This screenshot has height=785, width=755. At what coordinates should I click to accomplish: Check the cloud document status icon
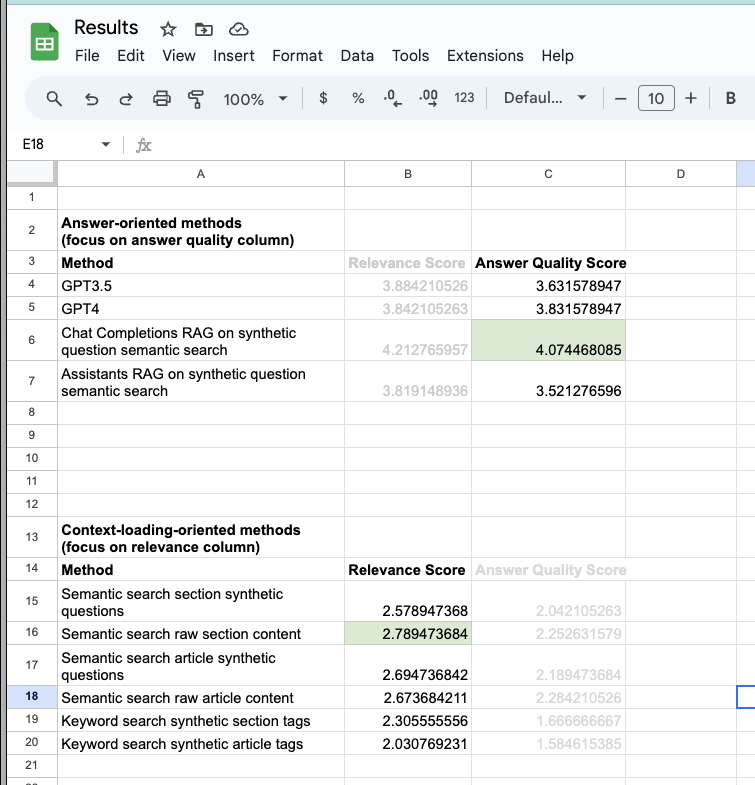point(238,29)
